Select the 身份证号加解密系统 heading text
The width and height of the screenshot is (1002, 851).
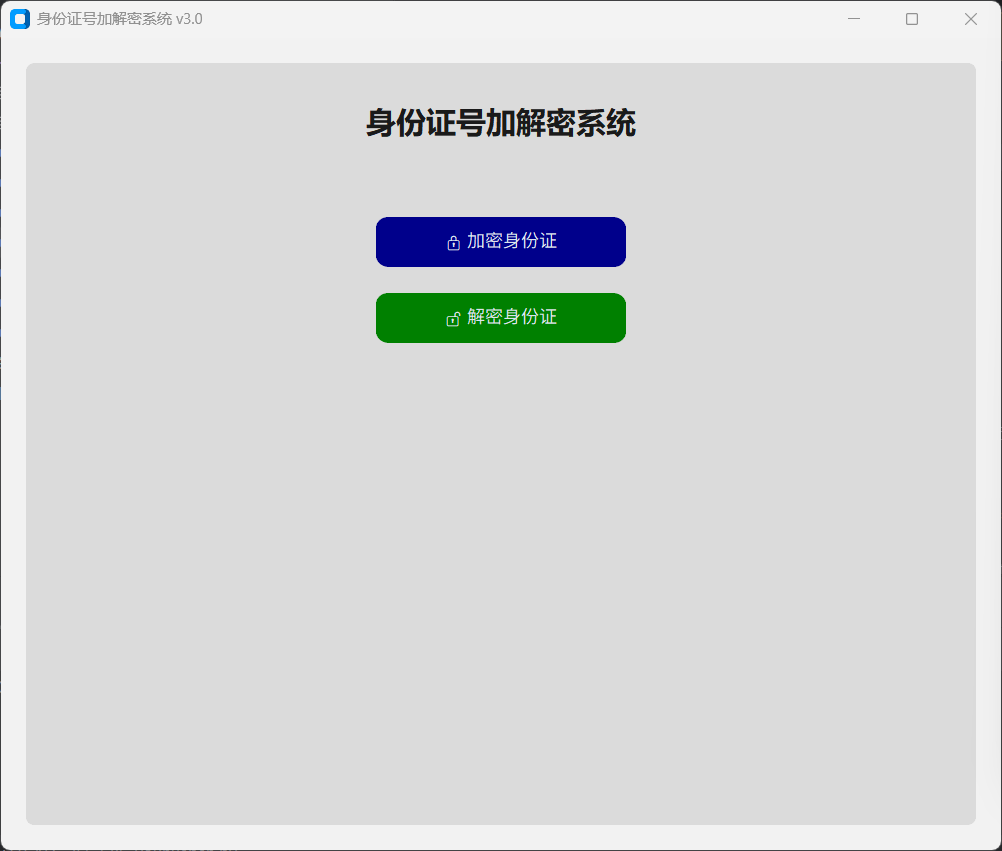[x=500, y=123]
